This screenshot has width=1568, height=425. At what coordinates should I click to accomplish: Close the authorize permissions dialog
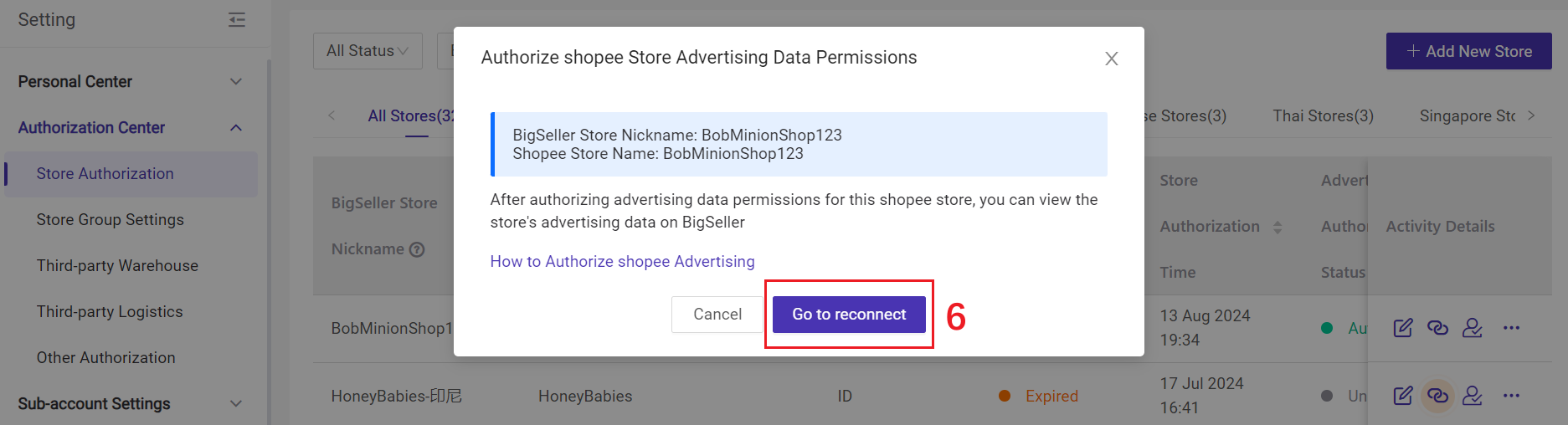pos(1111,59)
